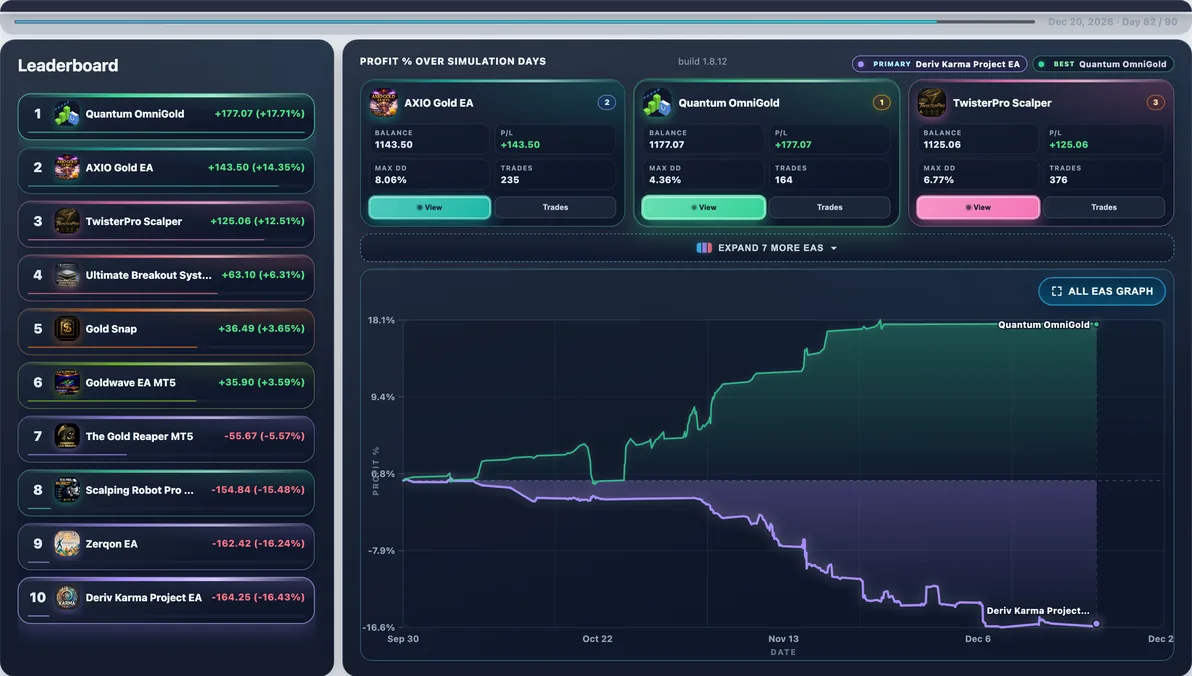Open Trades for TwisterPro Scalper
This screenshot has width=1192, height=676.
click(x=1104, y=208)
